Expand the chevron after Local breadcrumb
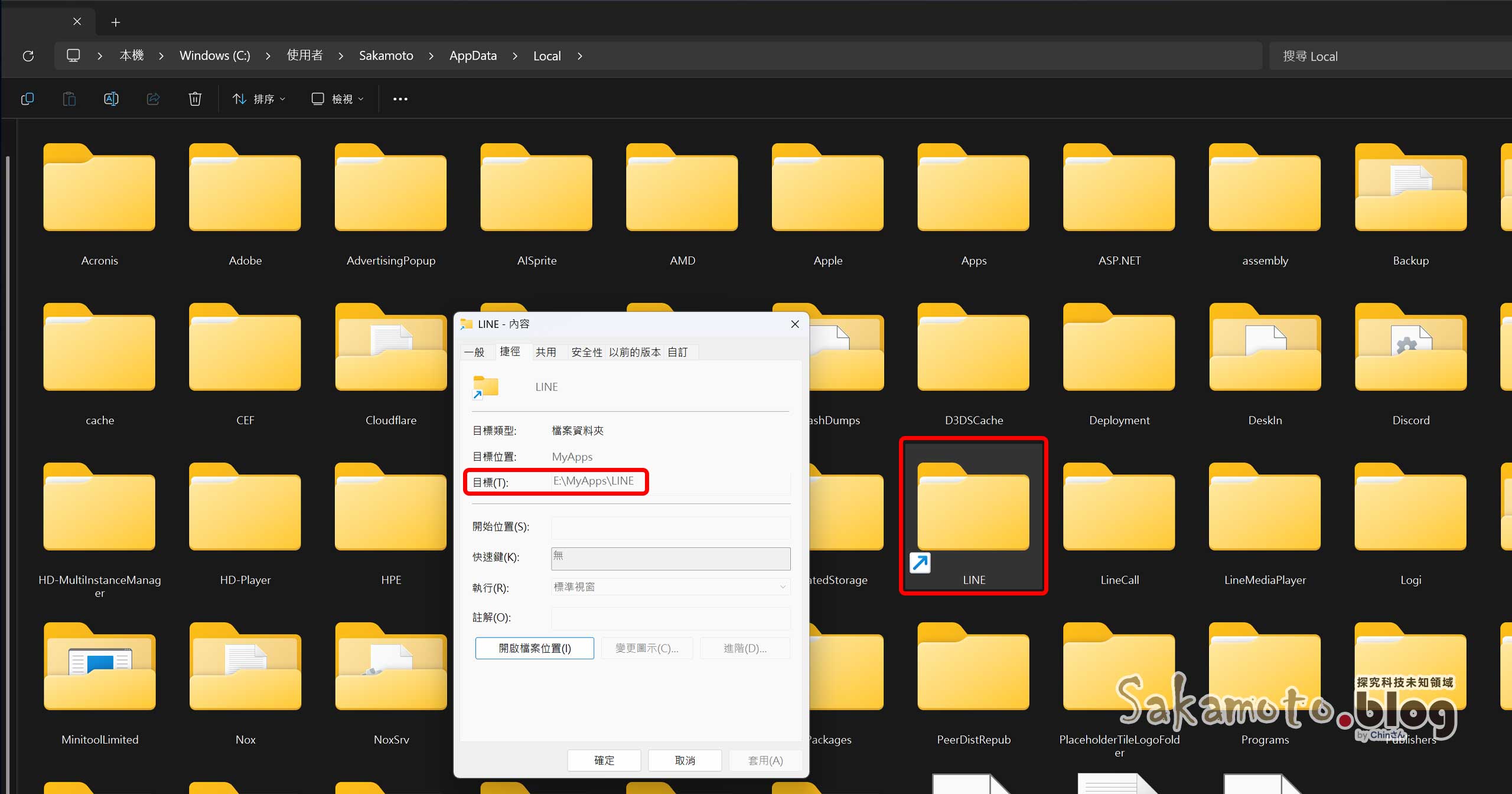Viewport: 1512px width, 794px height. 580,56
